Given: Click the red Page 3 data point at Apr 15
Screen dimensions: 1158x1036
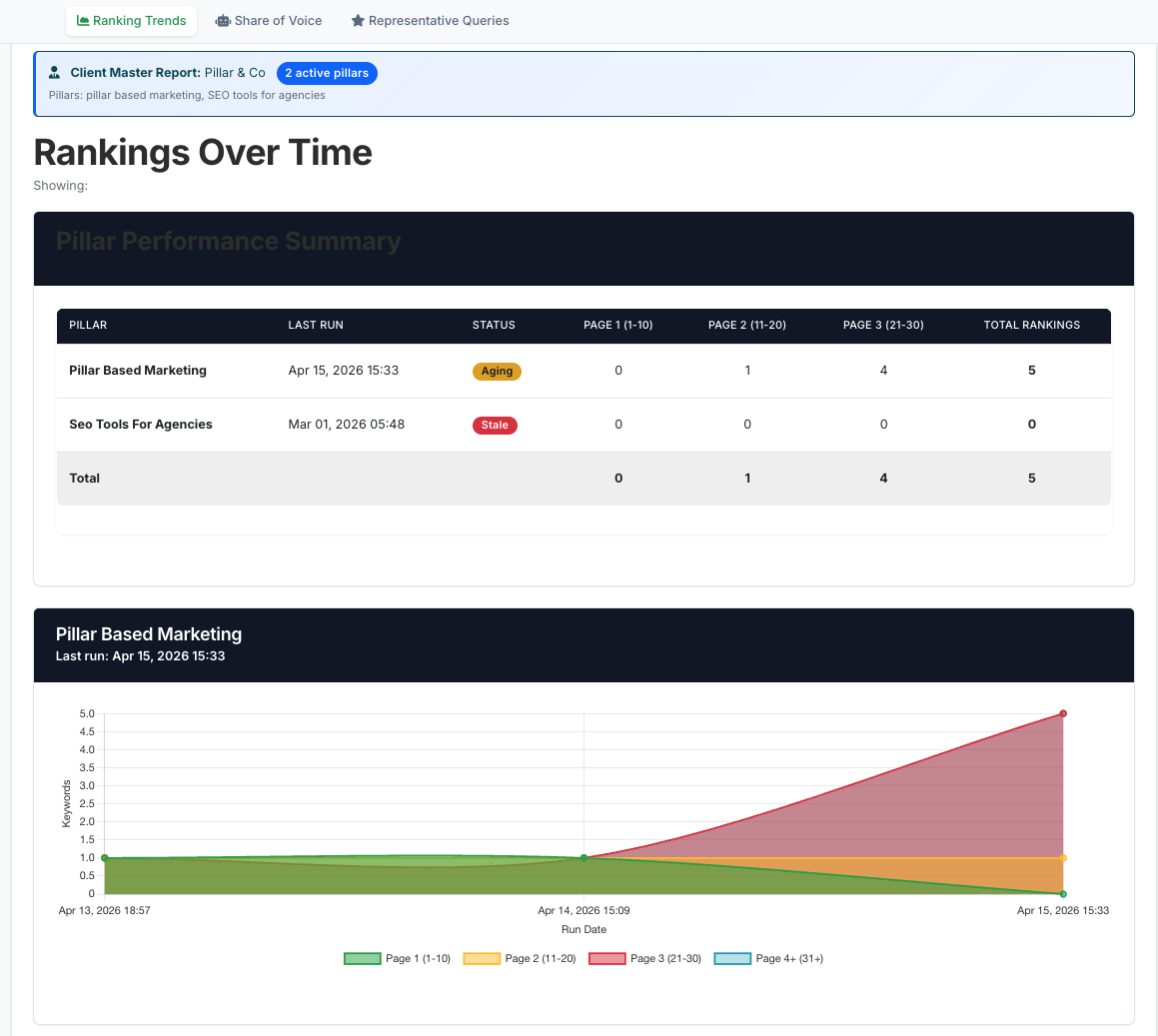Looking at the screenshot, I should 1063,714.
